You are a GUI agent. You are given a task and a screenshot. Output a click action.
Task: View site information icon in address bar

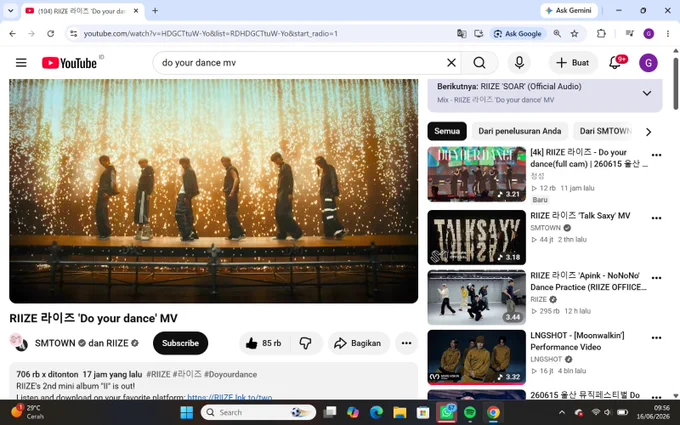coord(73,33)
